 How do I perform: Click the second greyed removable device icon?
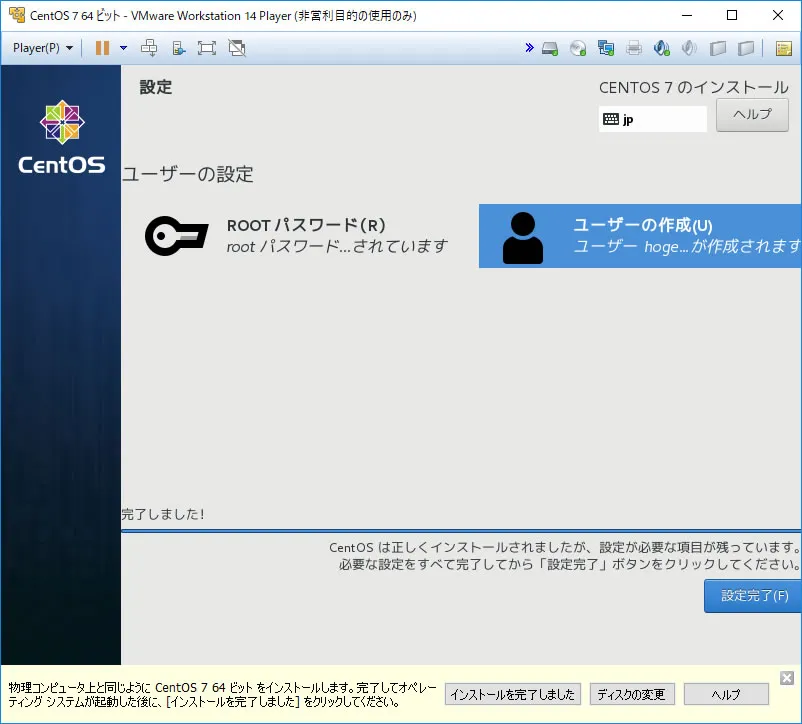[x=746, y=49]
